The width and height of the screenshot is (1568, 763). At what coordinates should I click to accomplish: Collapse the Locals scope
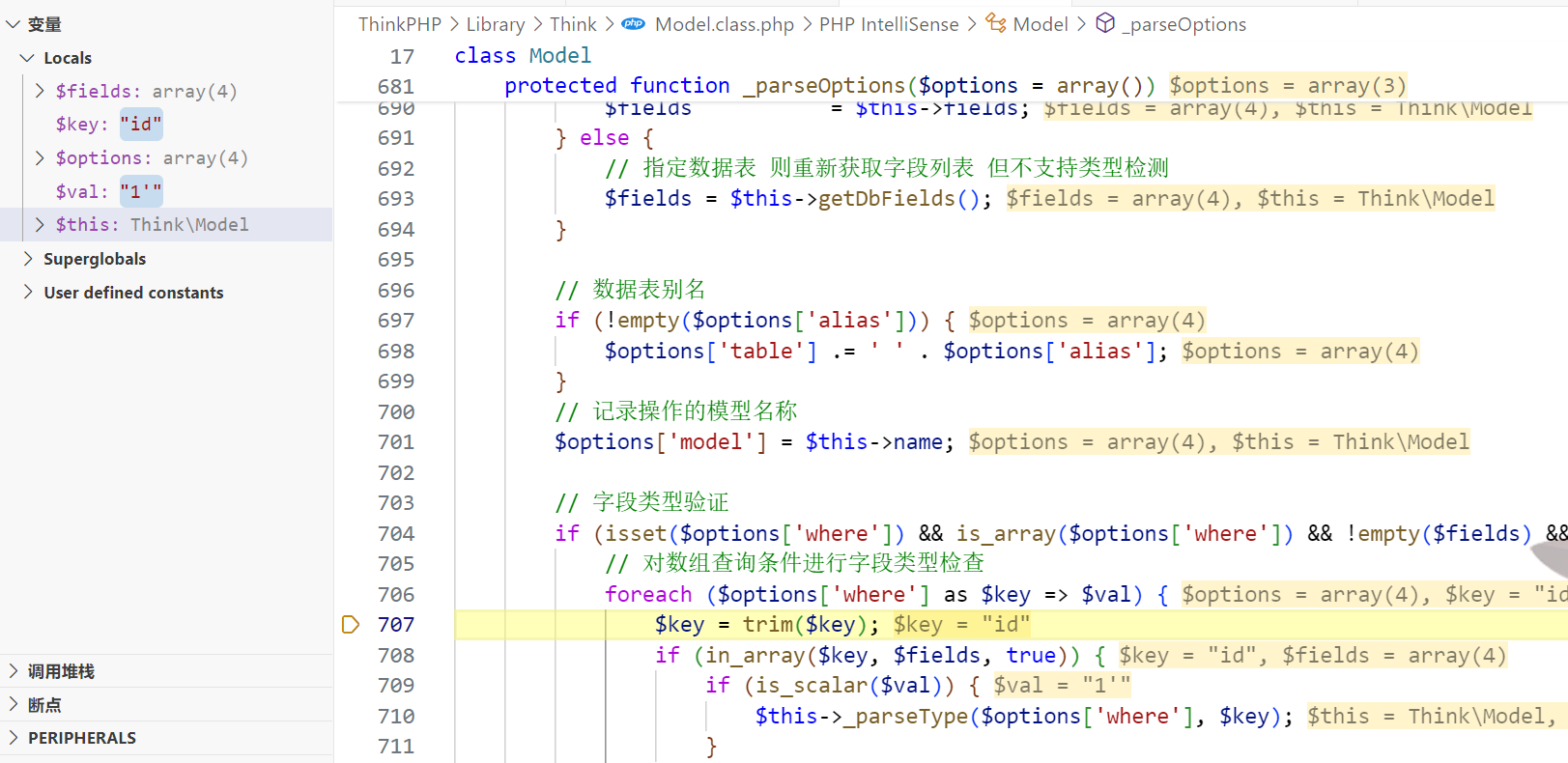pos(27,58)
